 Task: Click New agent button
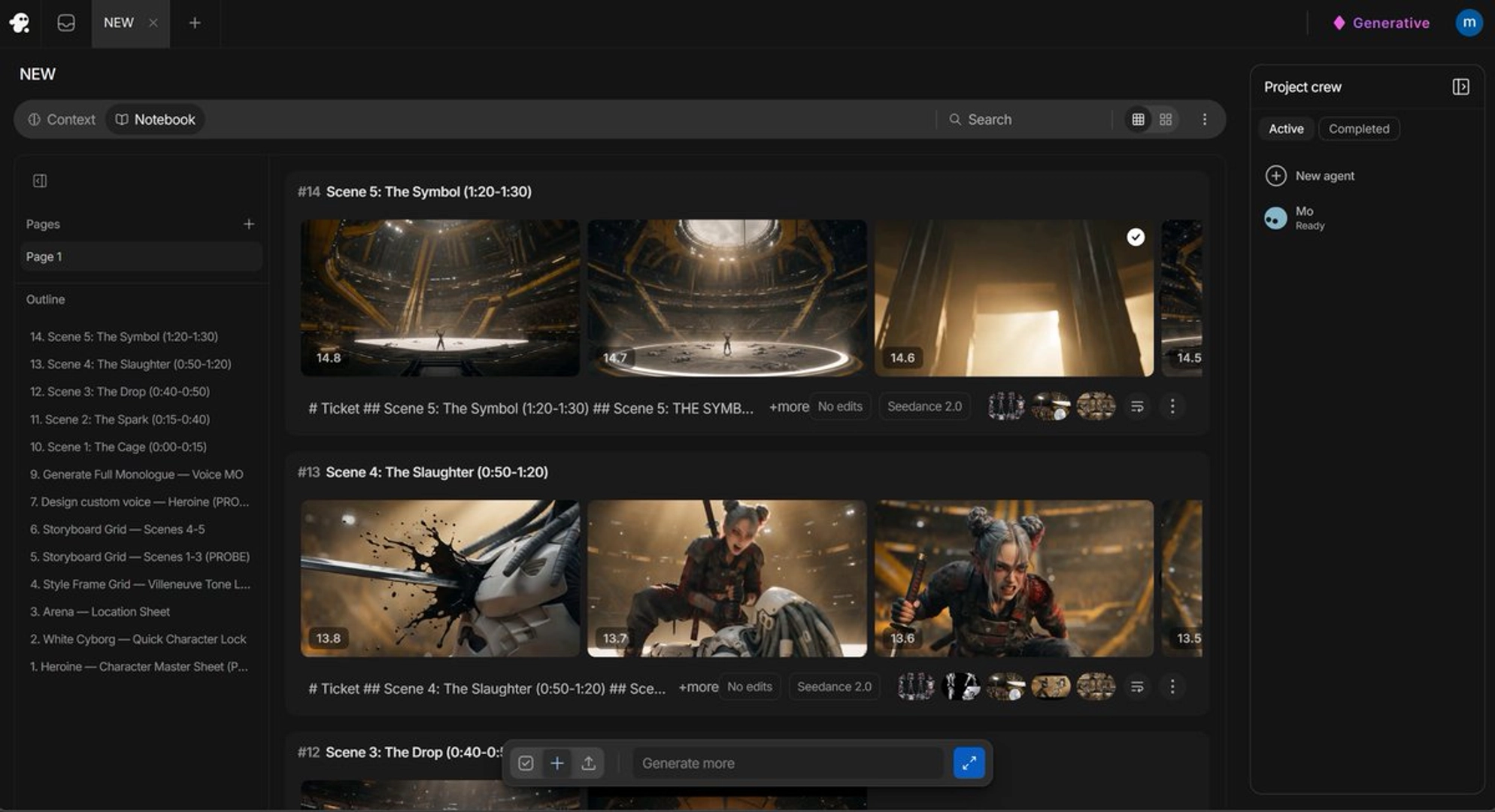(x=1310, y=175)
